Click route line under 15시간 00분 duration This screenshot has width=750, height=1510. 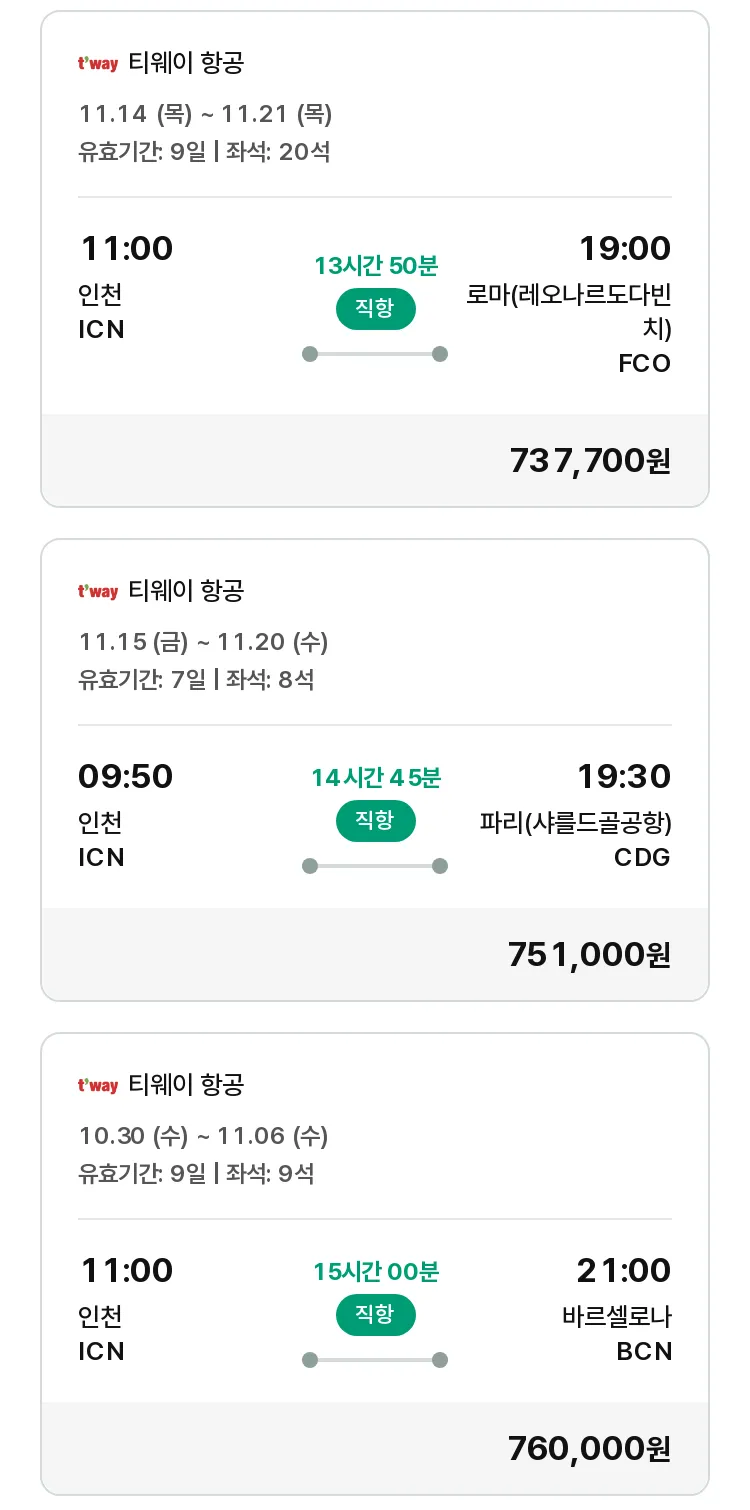[x=375, y=1360]
